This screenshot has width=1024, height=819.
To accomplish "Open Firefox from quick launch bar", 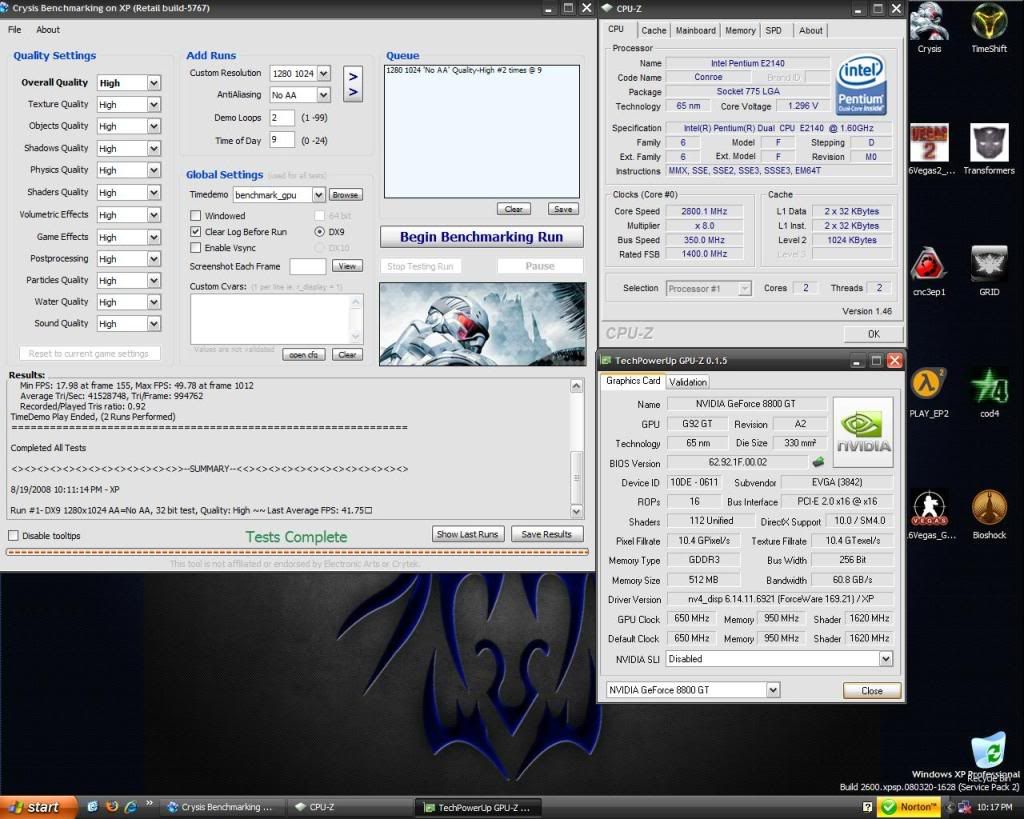I will 112,807.
